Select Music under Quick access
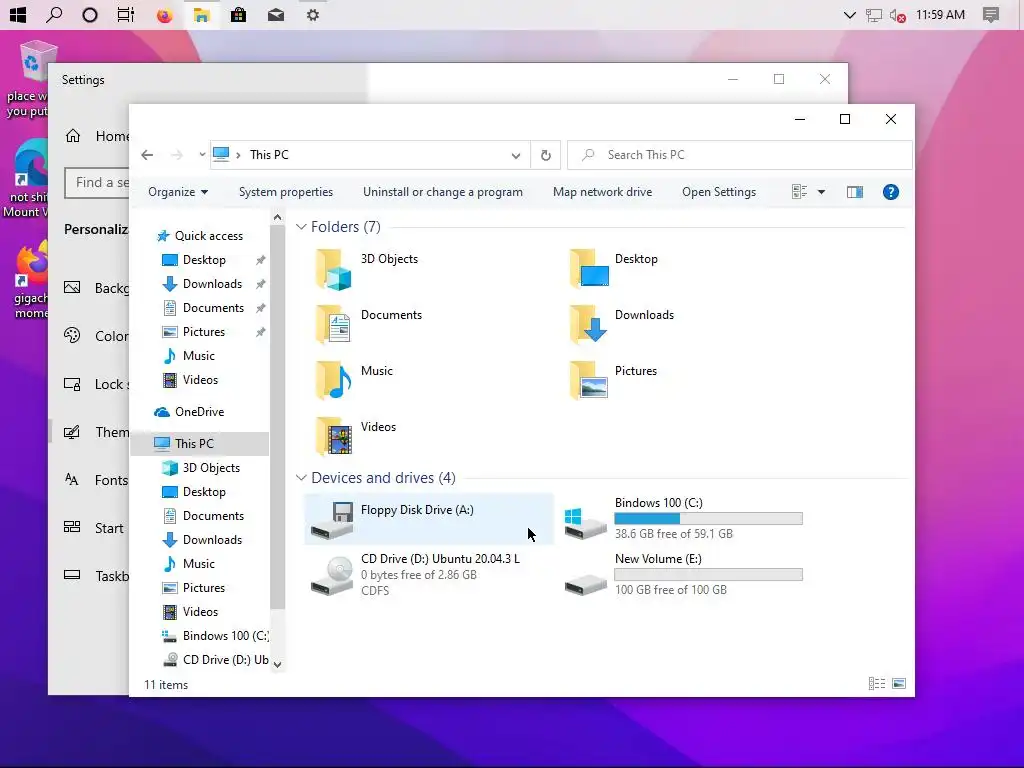This screenshot has width=1024, height=768. point(200,356)
